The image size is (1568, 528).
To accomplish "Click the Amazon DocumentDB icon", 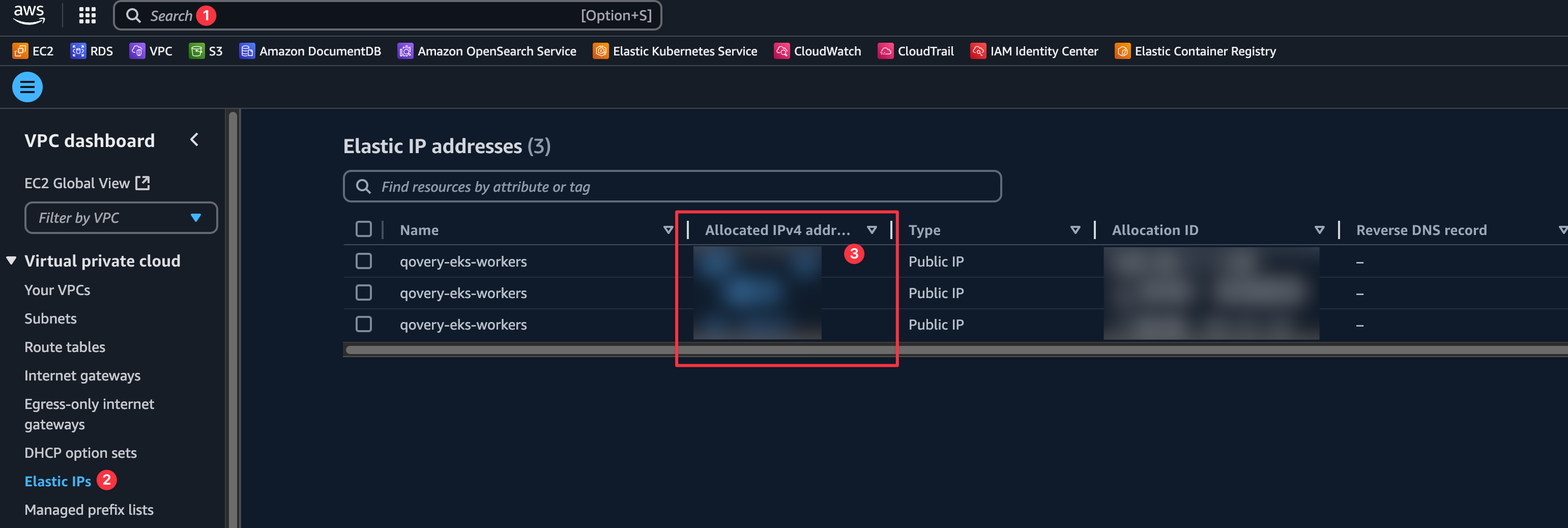I will tap(247, 51).
